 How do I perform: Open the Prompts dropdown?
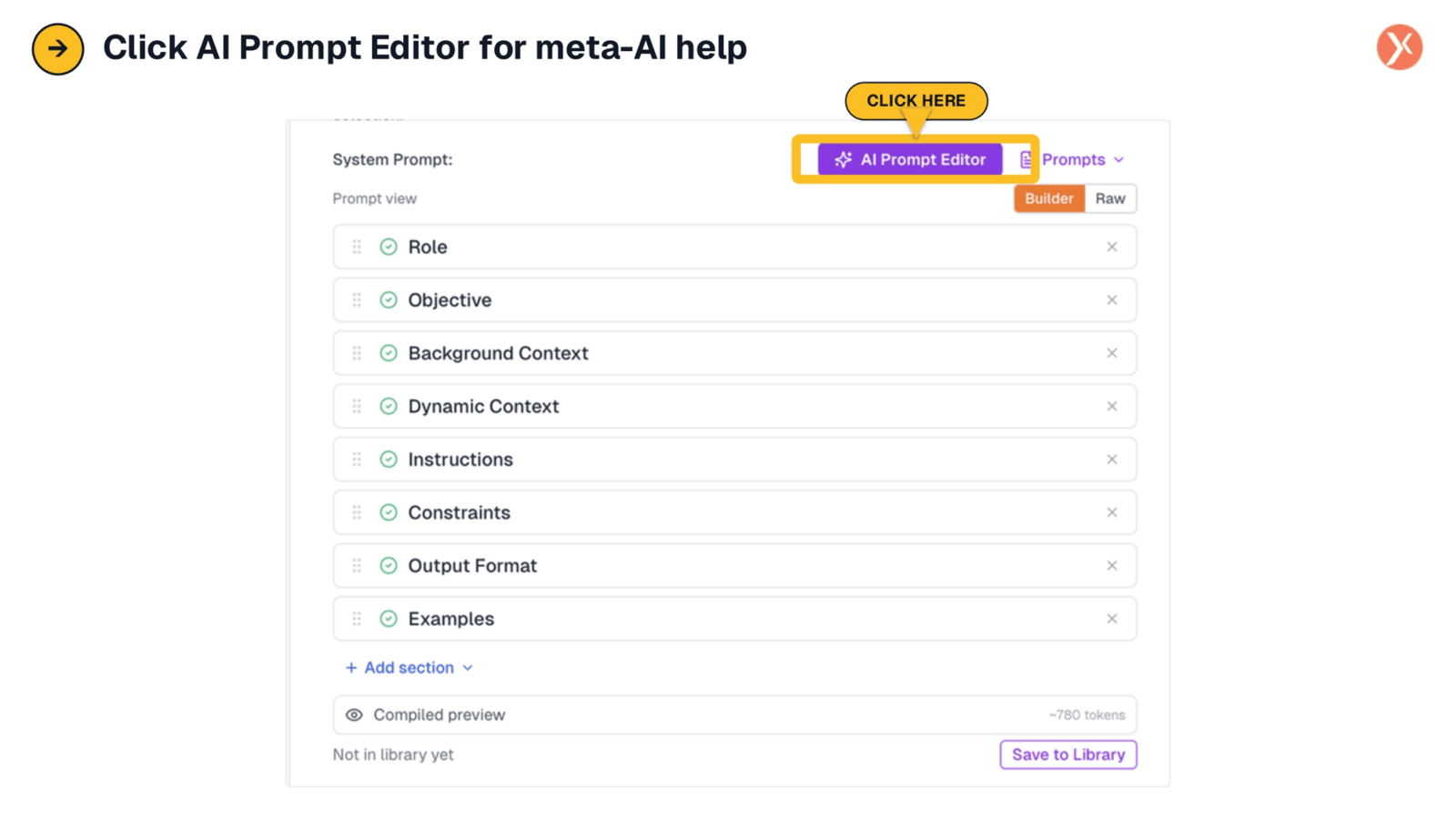(1082, 159)
